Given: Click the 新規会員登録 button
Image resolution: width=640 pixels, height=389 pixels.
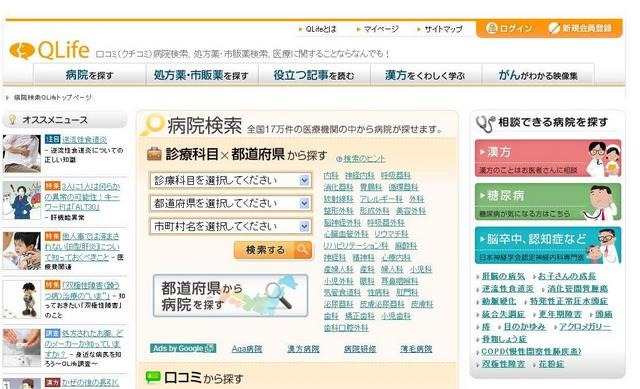Looking at the screenshot, I should click(580, 28).
